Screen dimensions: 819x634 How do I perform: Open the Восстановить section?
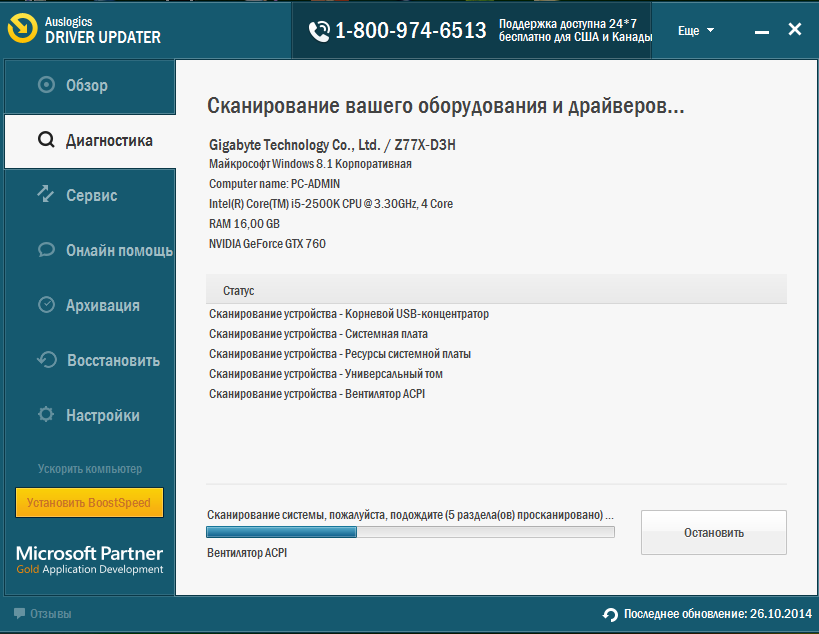click(x=90, y=360)
